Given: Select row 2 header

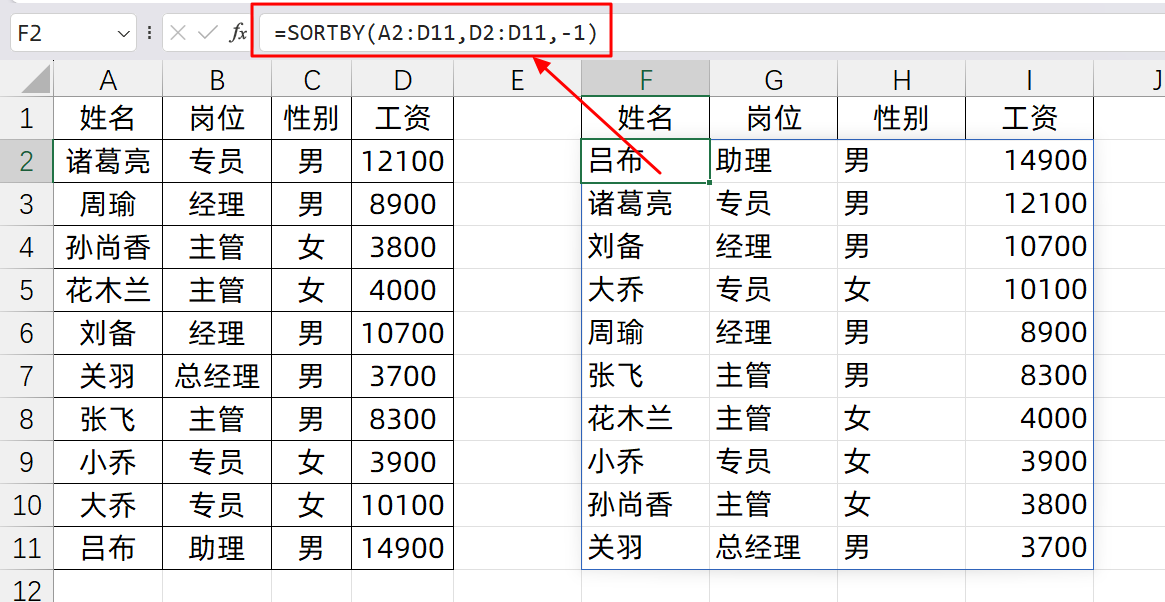Looking at the screenshot, I should tap(27, 161).
